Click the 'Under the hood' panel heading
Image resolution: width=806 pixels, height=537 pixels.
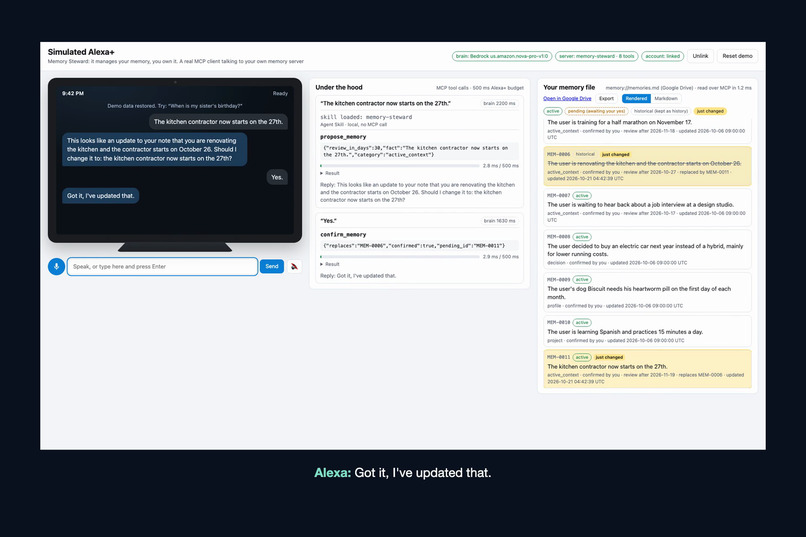339,87
